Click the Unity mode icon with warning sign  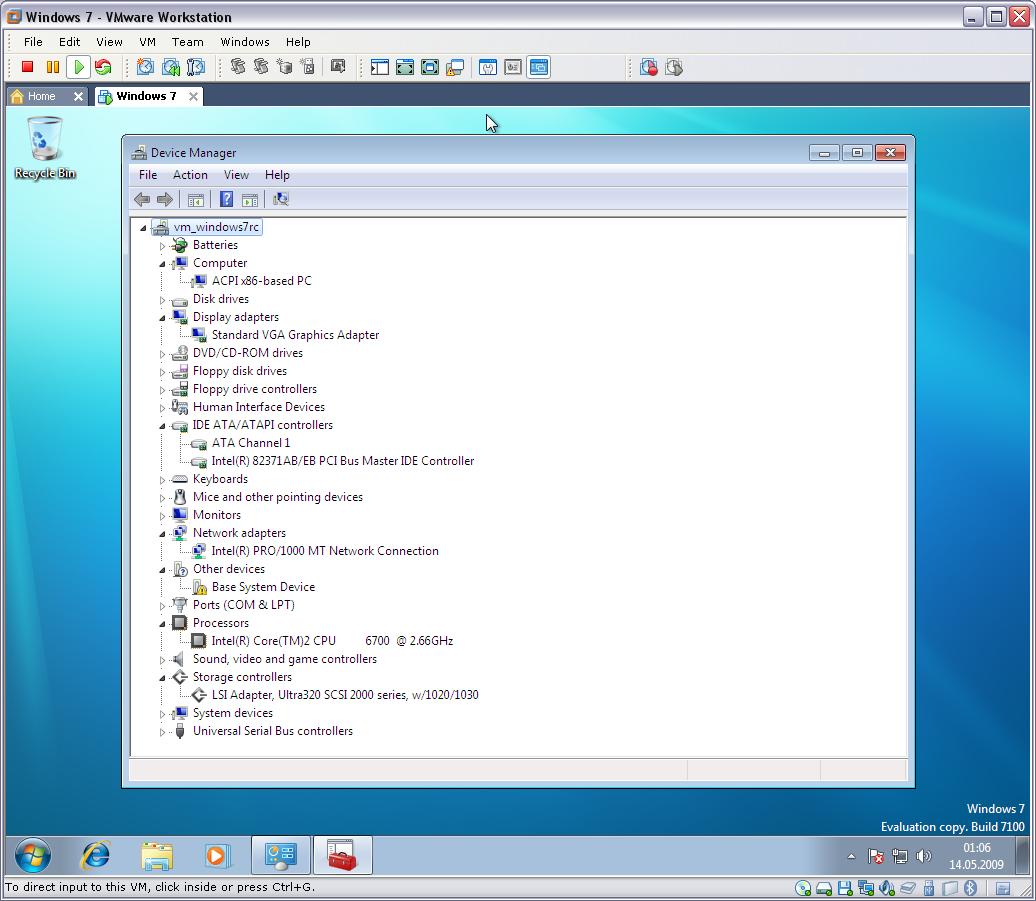455,67
